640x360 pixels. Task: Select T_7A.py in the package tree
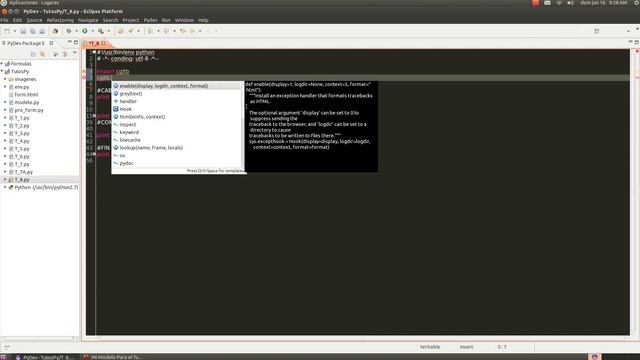pos(24,172)
